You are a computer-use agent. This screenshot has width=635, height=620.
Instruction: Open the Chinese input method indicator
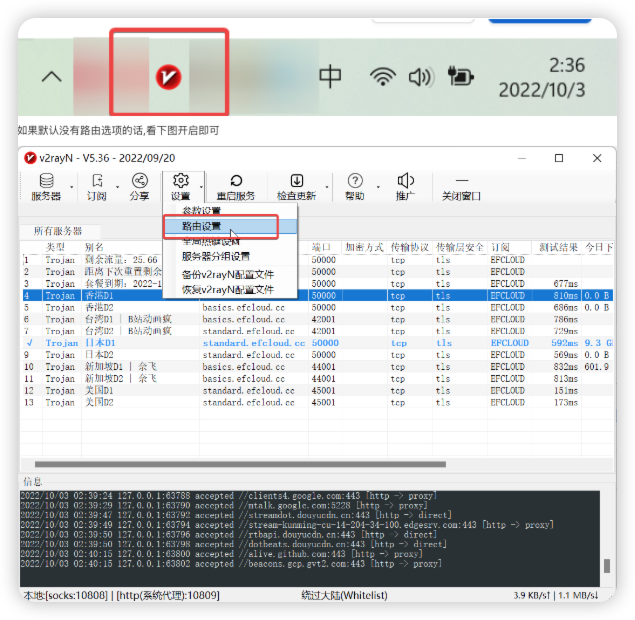point(330,77)
